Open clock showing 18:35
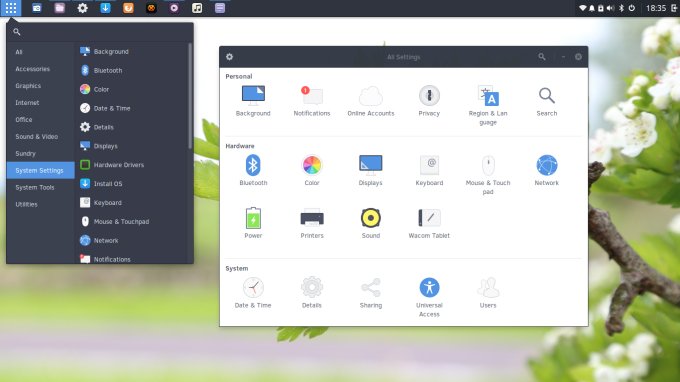Image resolution: width=680 pixels, height=382 pixels. point(656,8)
